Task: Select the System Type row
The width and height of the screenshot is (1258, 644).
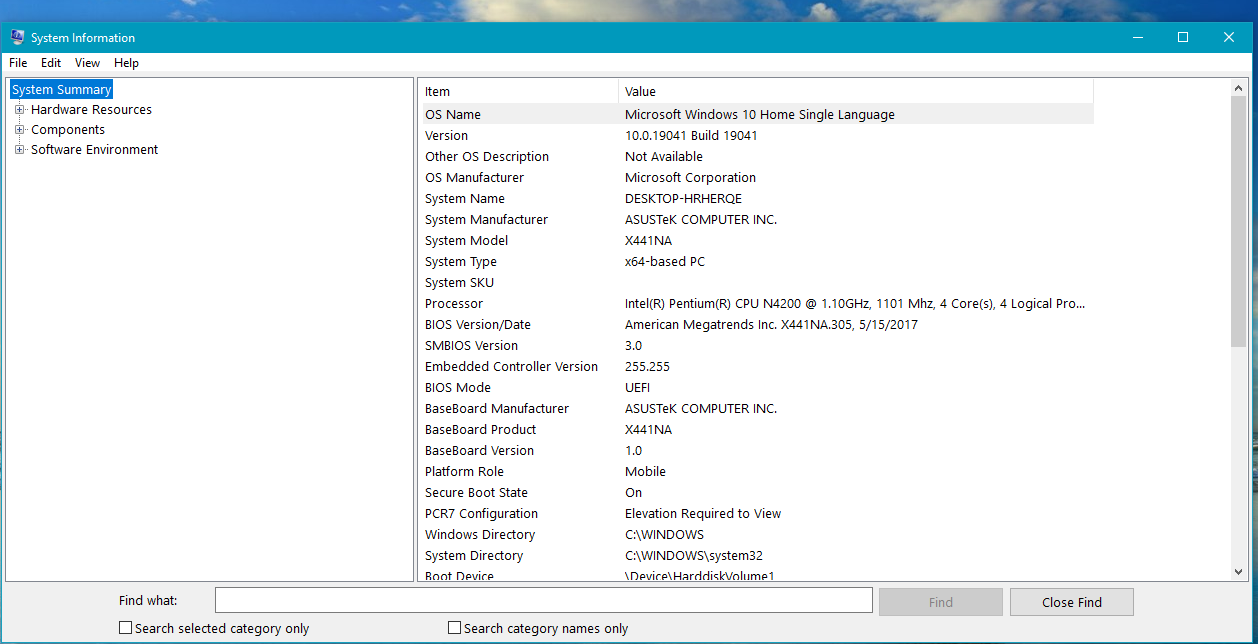Action: tap(757, 261)
